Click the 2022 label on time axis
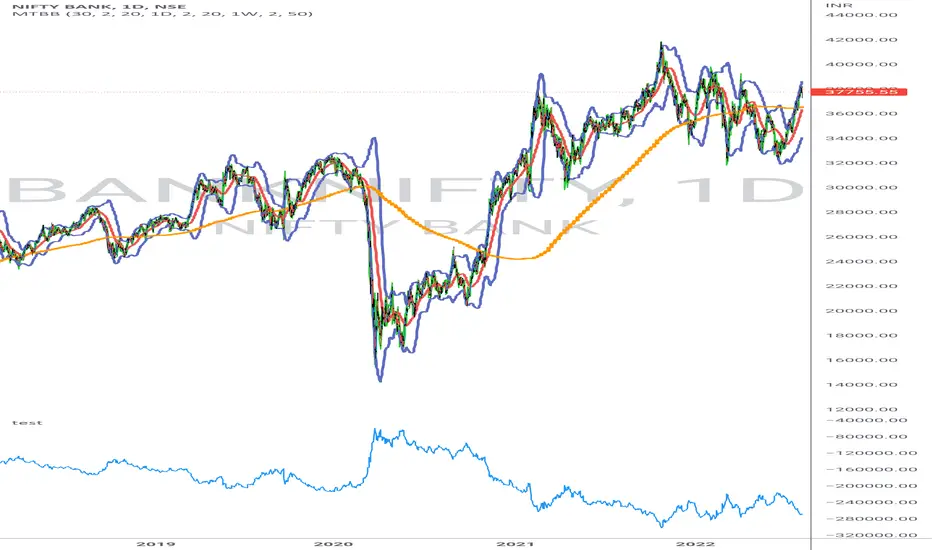932x550 pixels. 696,544
